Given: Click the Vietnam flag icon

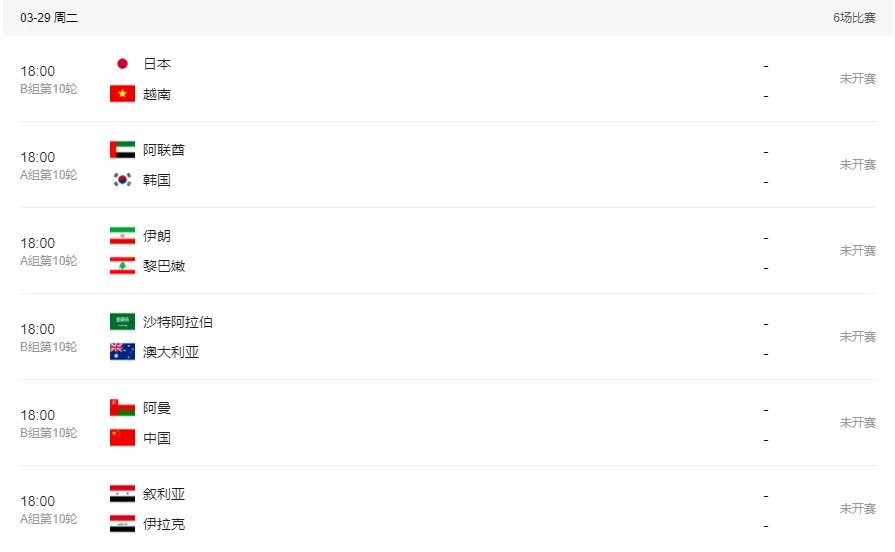Looking at the screenshot, I should click(122, 94).
